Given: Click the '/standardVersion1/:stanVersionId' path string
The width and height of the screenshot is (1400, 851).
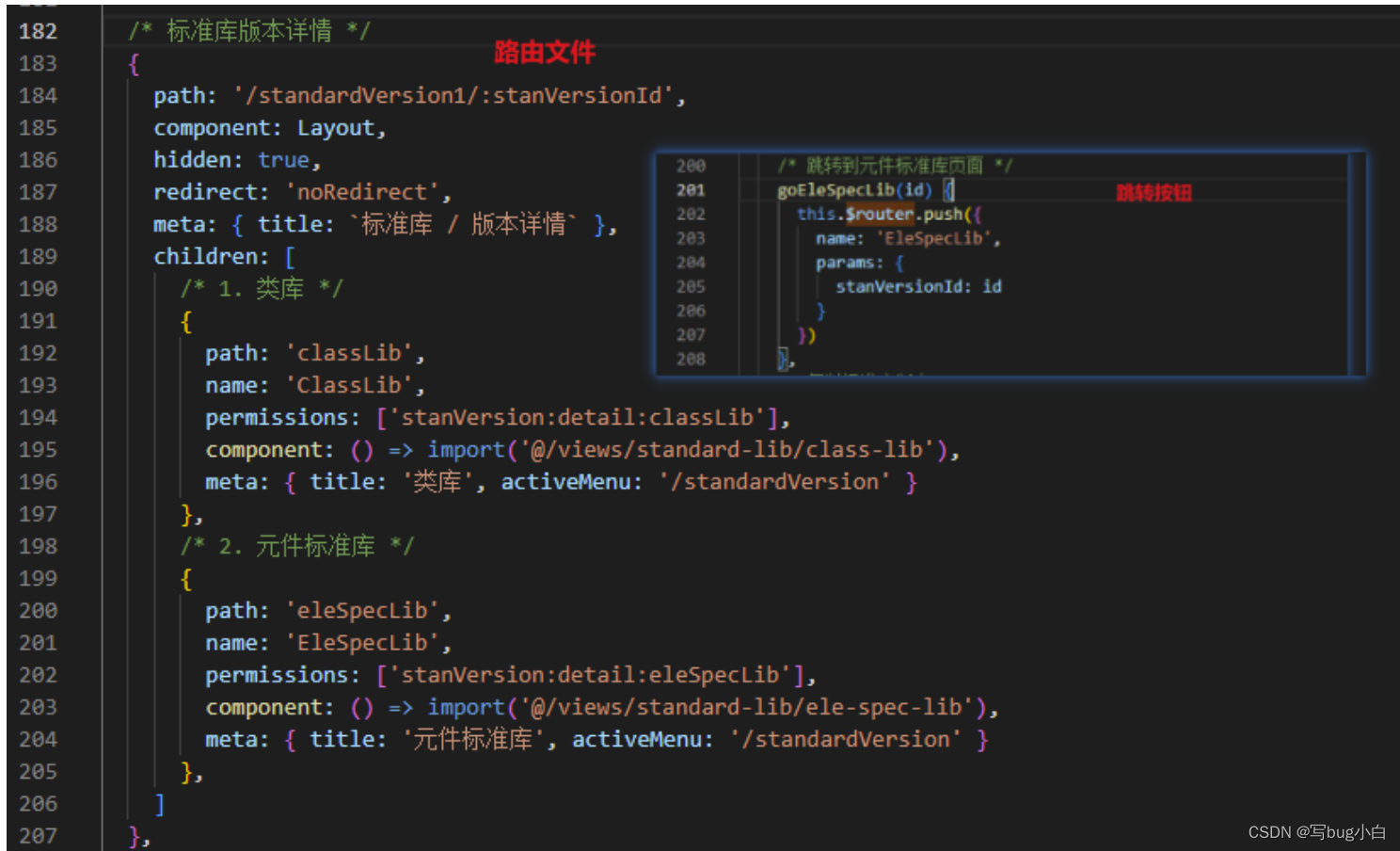Looking at the screenshot, I should point(453,95).
